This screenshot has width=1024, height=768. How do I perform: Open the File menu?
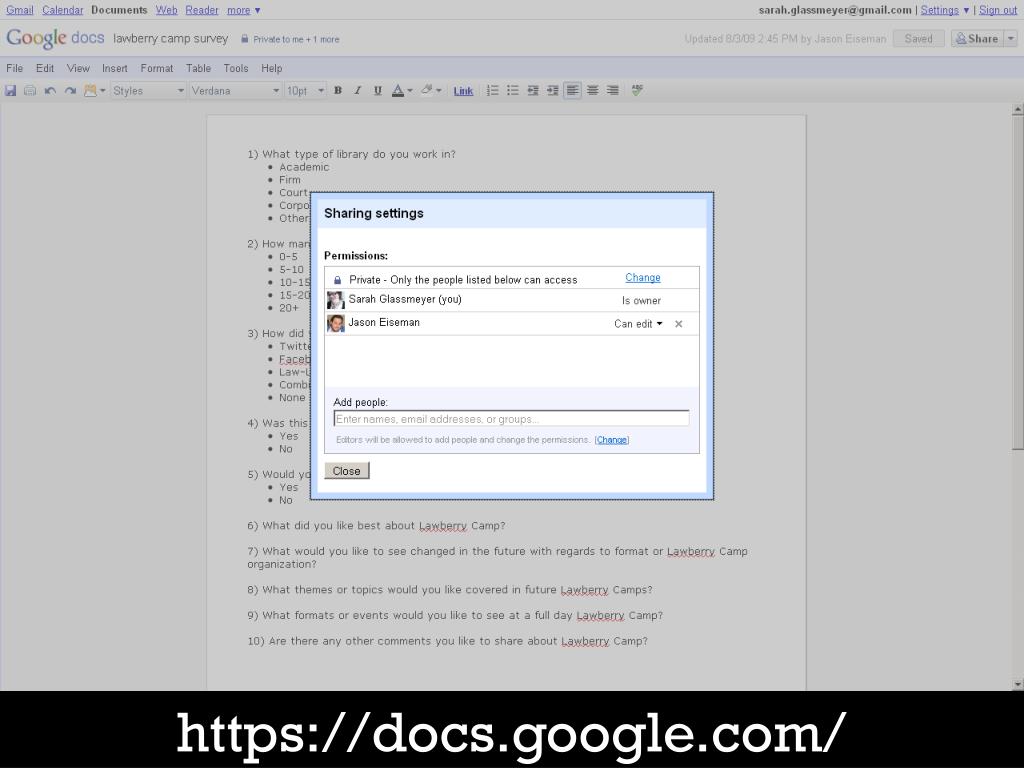pyautogui.click(x=14, y=69)
